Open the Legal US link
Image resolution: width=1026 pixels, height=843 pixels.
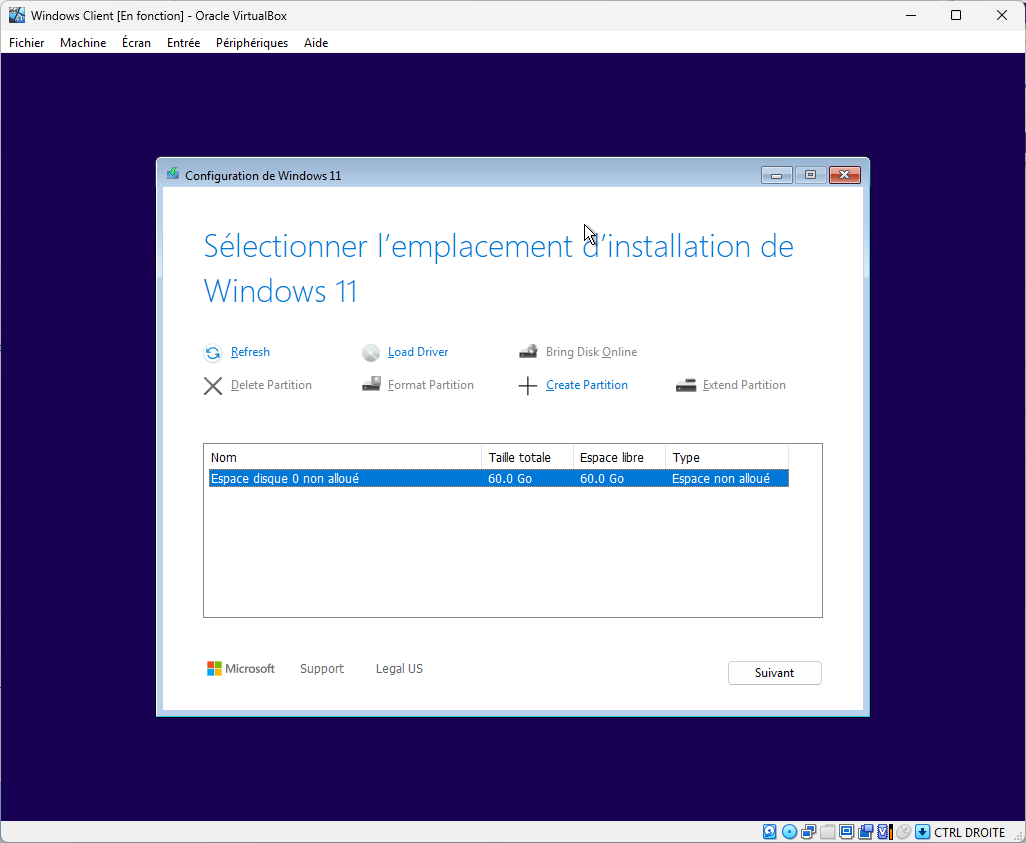(399, 669)
